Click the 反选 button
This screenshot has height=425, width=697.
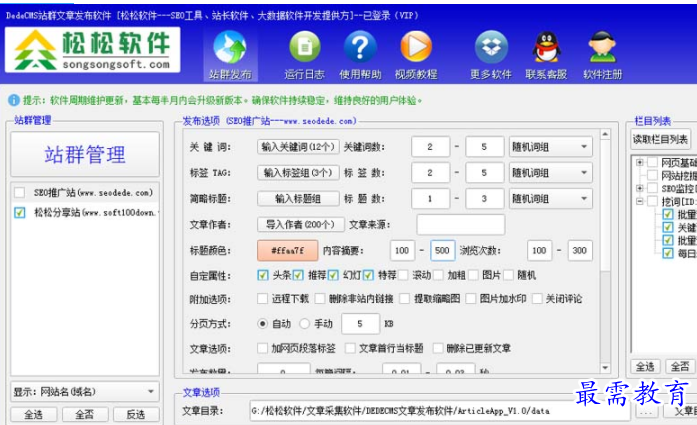click(x=136, y=414)
